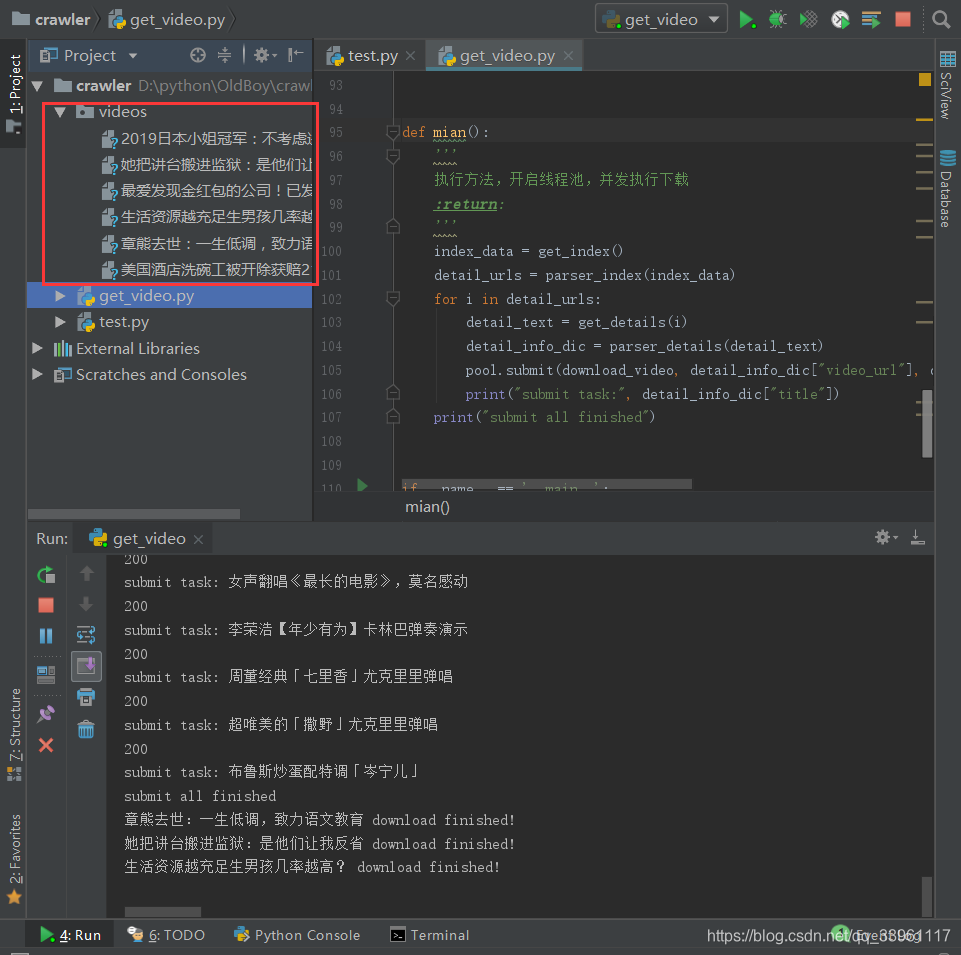Open Project panel settings gear
The image size is (961, 955).
click(x=264, y=55)
